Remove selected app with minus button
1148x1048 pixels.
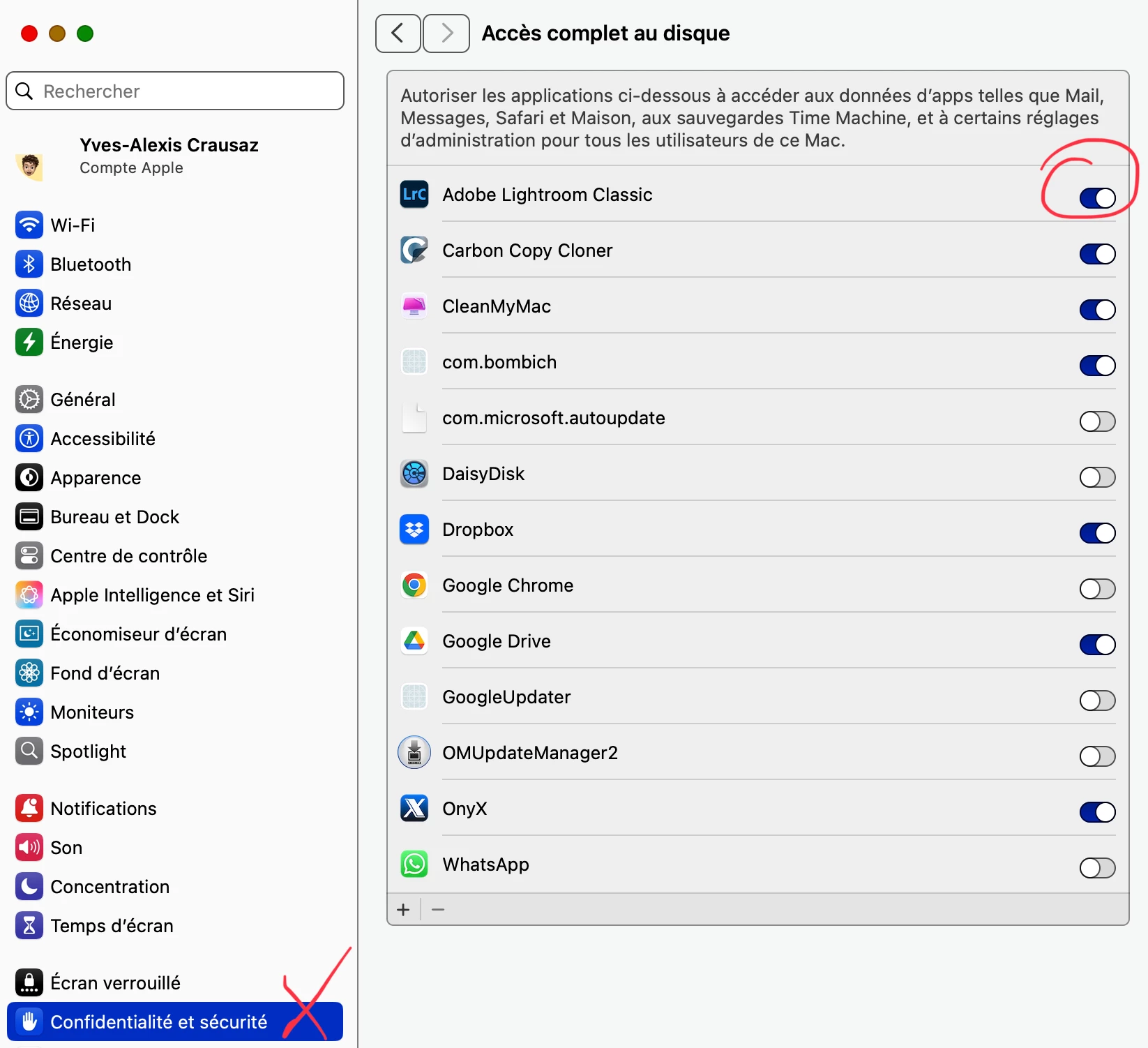(438, 910)
